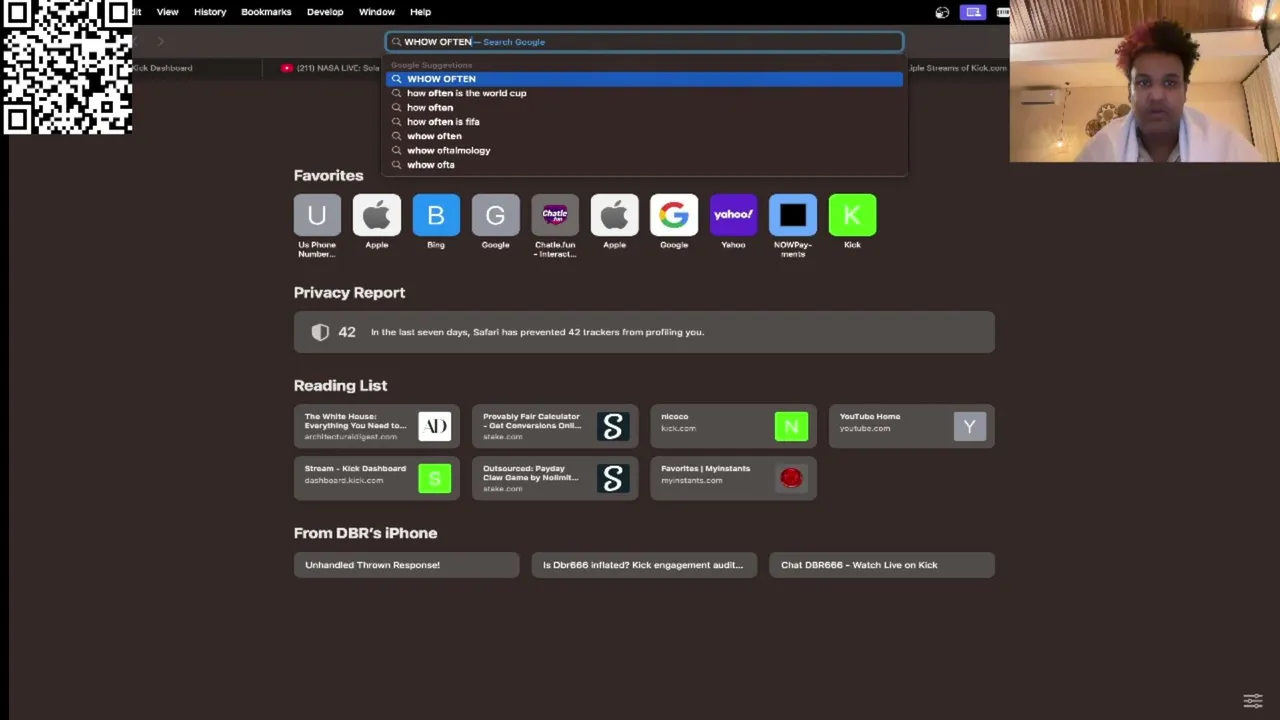Open iPhone tab 'Is Dbr666 inflated? Kick engagement audit'

(x=644, y=565)
